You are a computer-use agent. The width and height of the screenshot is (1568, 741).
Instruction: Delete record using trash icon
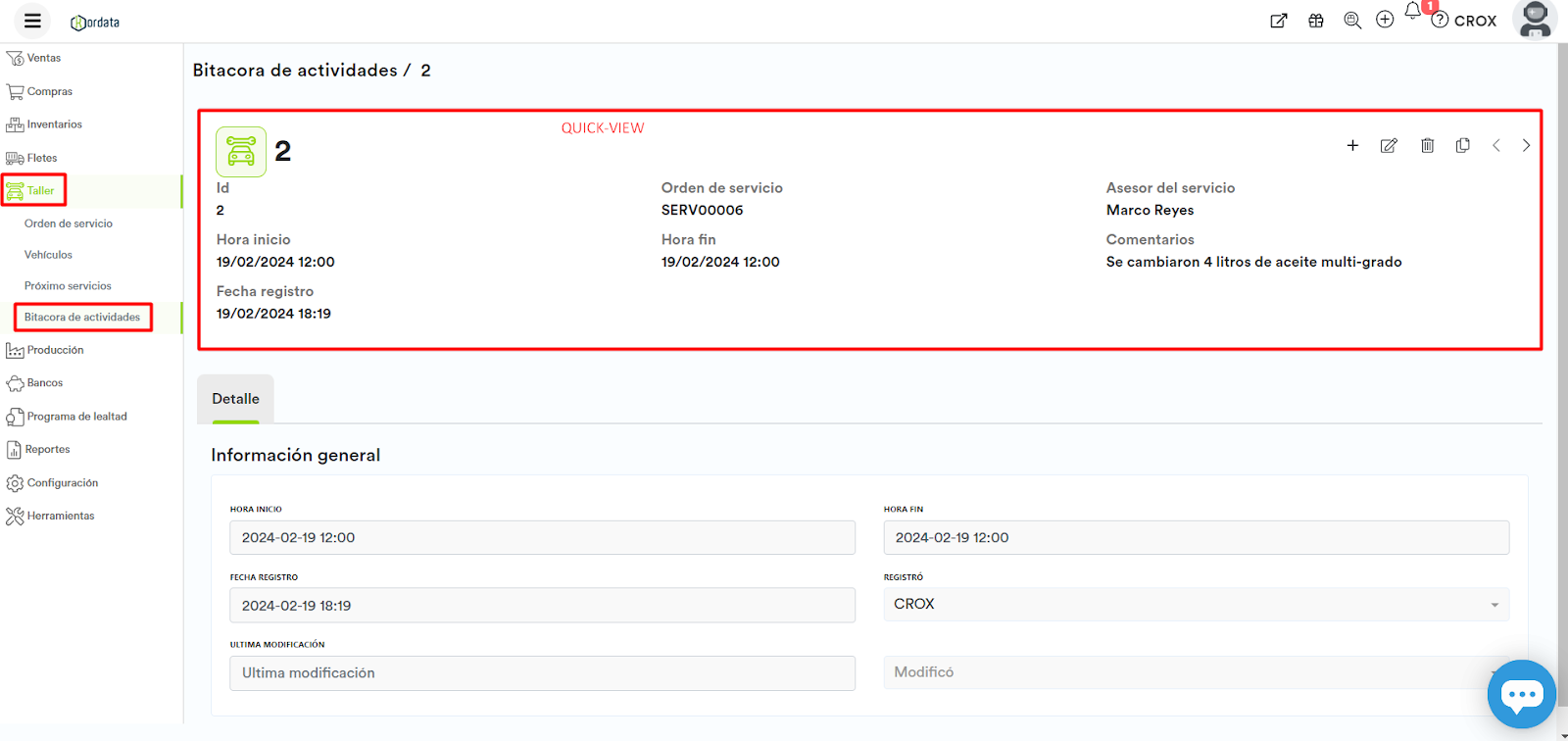coord(1427,145)
